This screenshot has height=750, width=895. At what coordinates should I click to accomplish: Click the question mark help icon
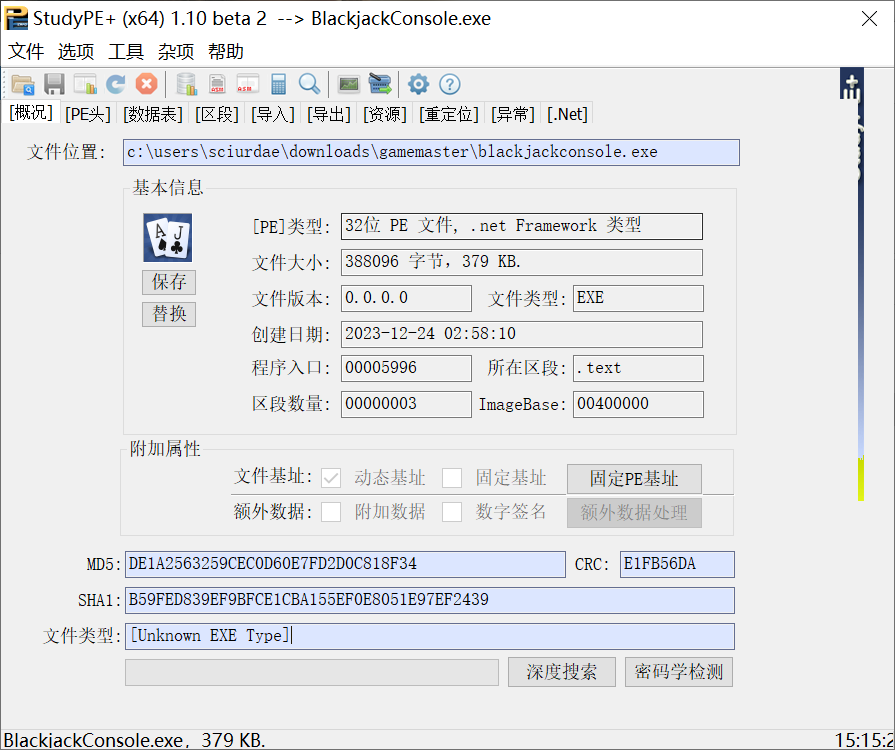(450, 84)
